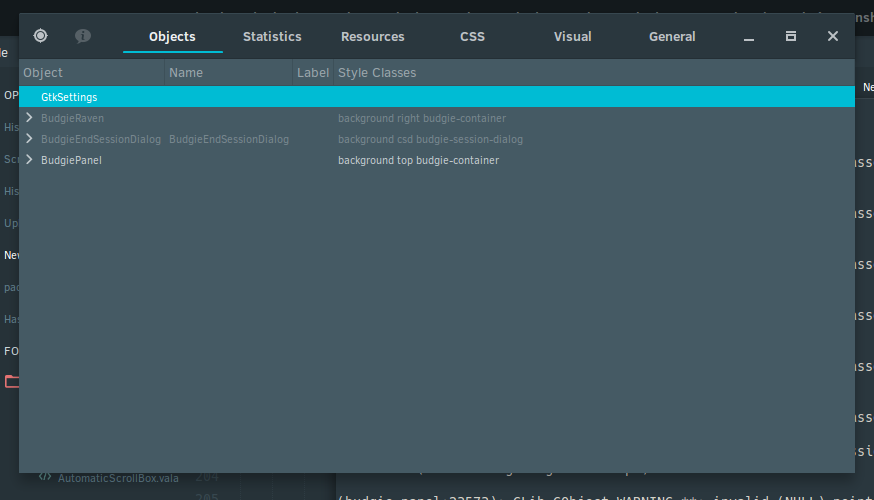This screenshot has height=500, width=874.
Task: Sort by the Label column header
Action: click(x=313, y=73)
